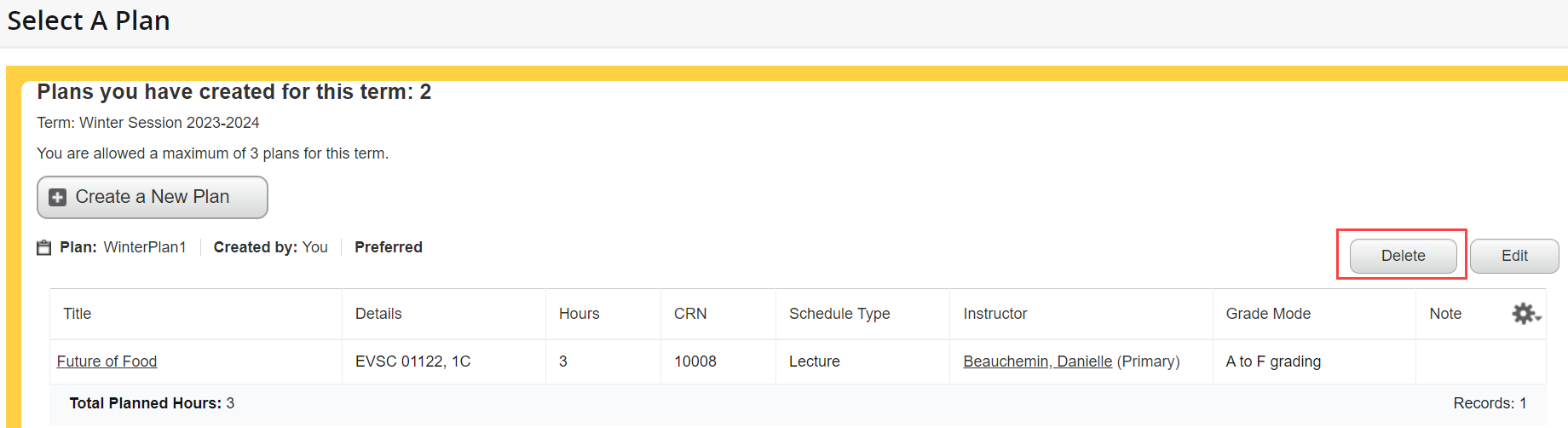The height and width of the screenshot is (428, 1568).
Task: Select the A to F grading cell
Action: [1273, 361]
